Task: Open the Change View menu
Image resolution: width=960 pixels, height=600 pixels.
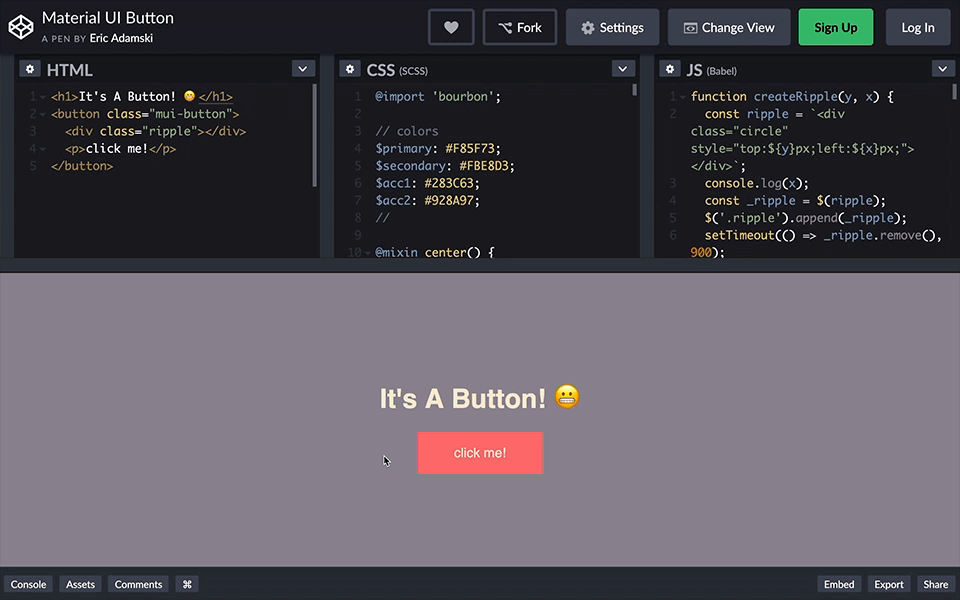Action: point(729,27)
